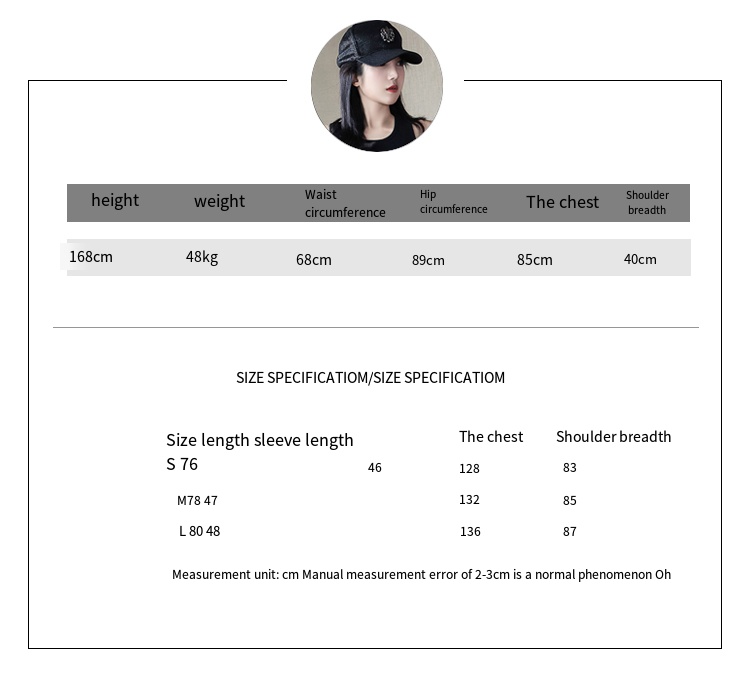Image resolution: width=750 pixels, height=675 pixels.
Task: Click the Hip circumference header
Action: coord(453,202)
